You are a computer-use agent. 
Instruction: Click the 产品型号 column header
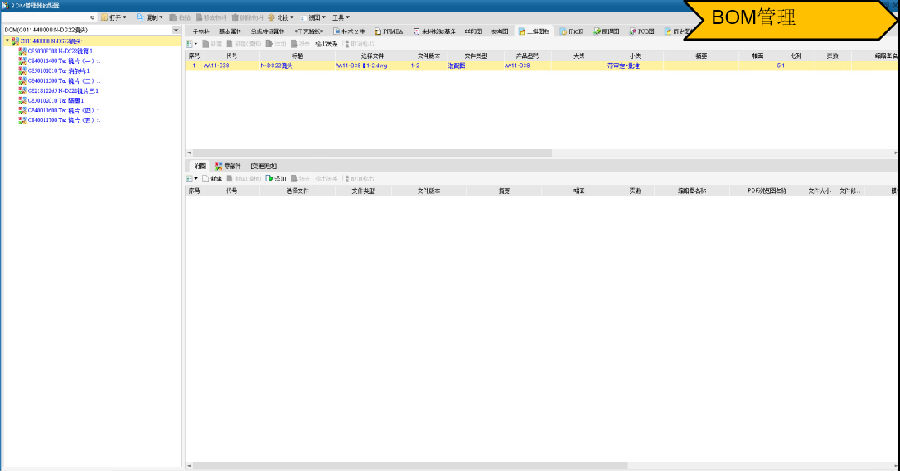[527, 56]
